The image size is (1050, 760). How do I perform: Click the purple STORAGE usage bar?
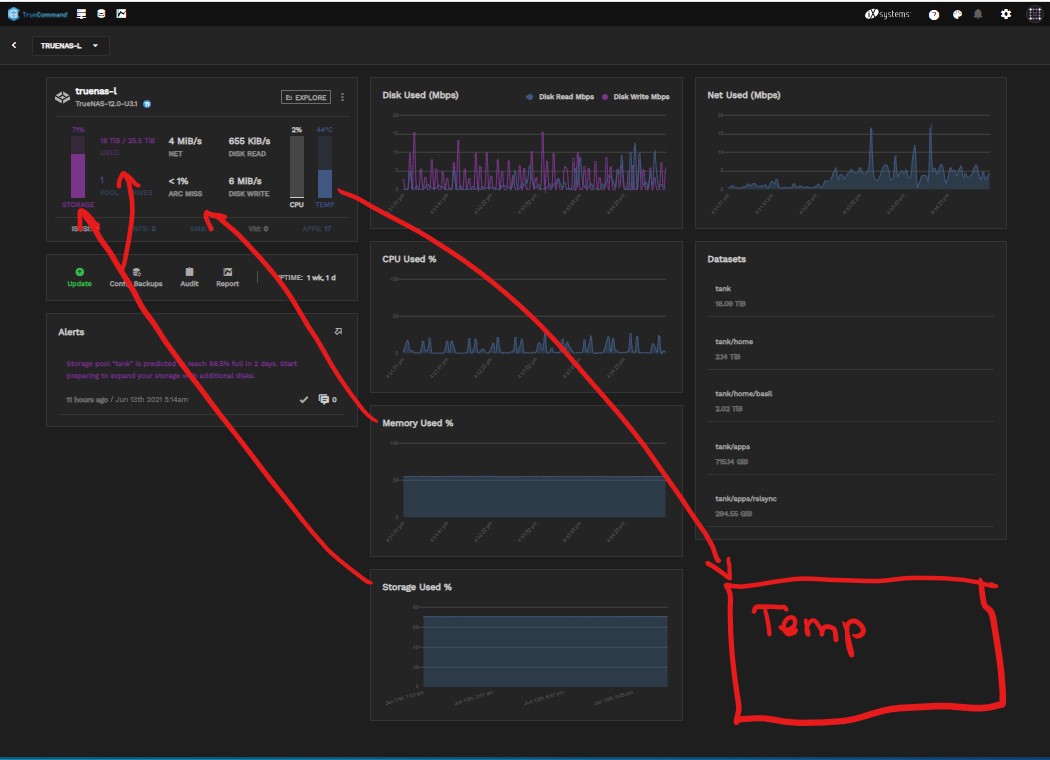pyautogui.click(x=78, y=167)
